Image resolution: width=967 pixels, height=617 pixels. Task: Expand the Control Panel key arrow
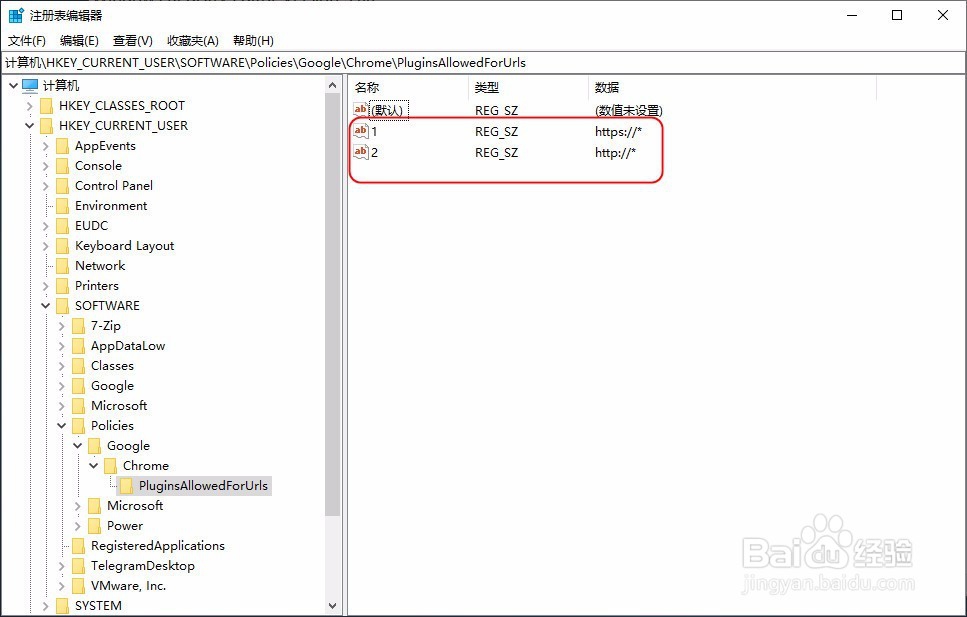[45, 186]
